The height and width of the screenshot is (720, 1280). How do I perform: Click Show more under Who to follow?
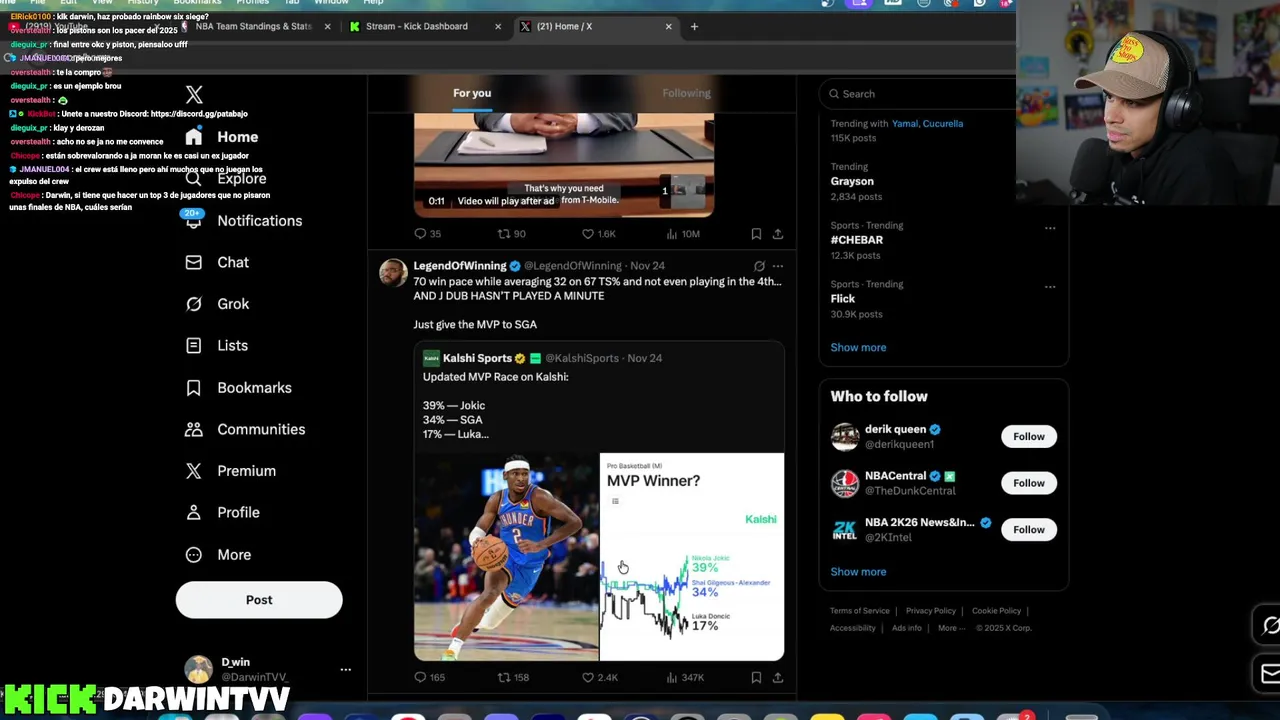[858, 572]
